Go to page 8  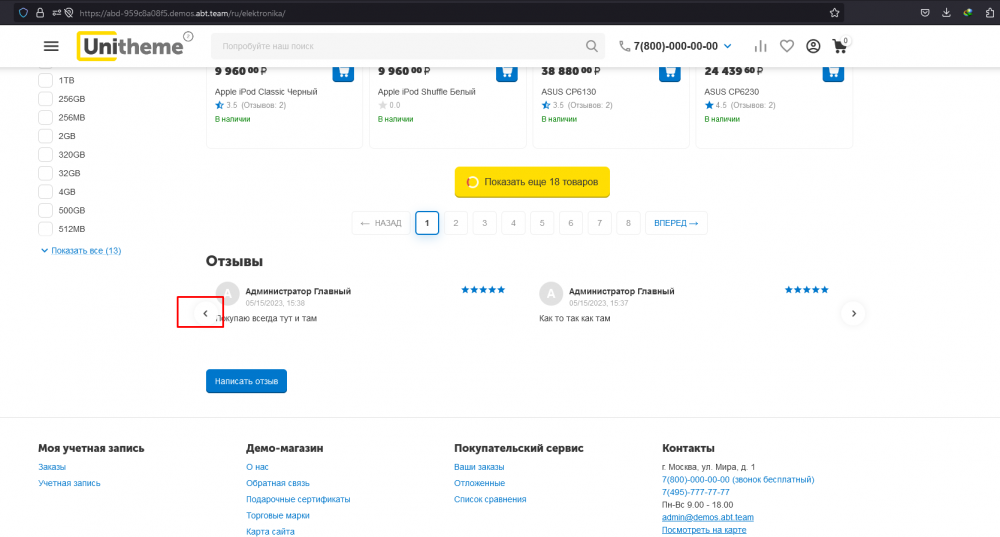coord(628,223)
